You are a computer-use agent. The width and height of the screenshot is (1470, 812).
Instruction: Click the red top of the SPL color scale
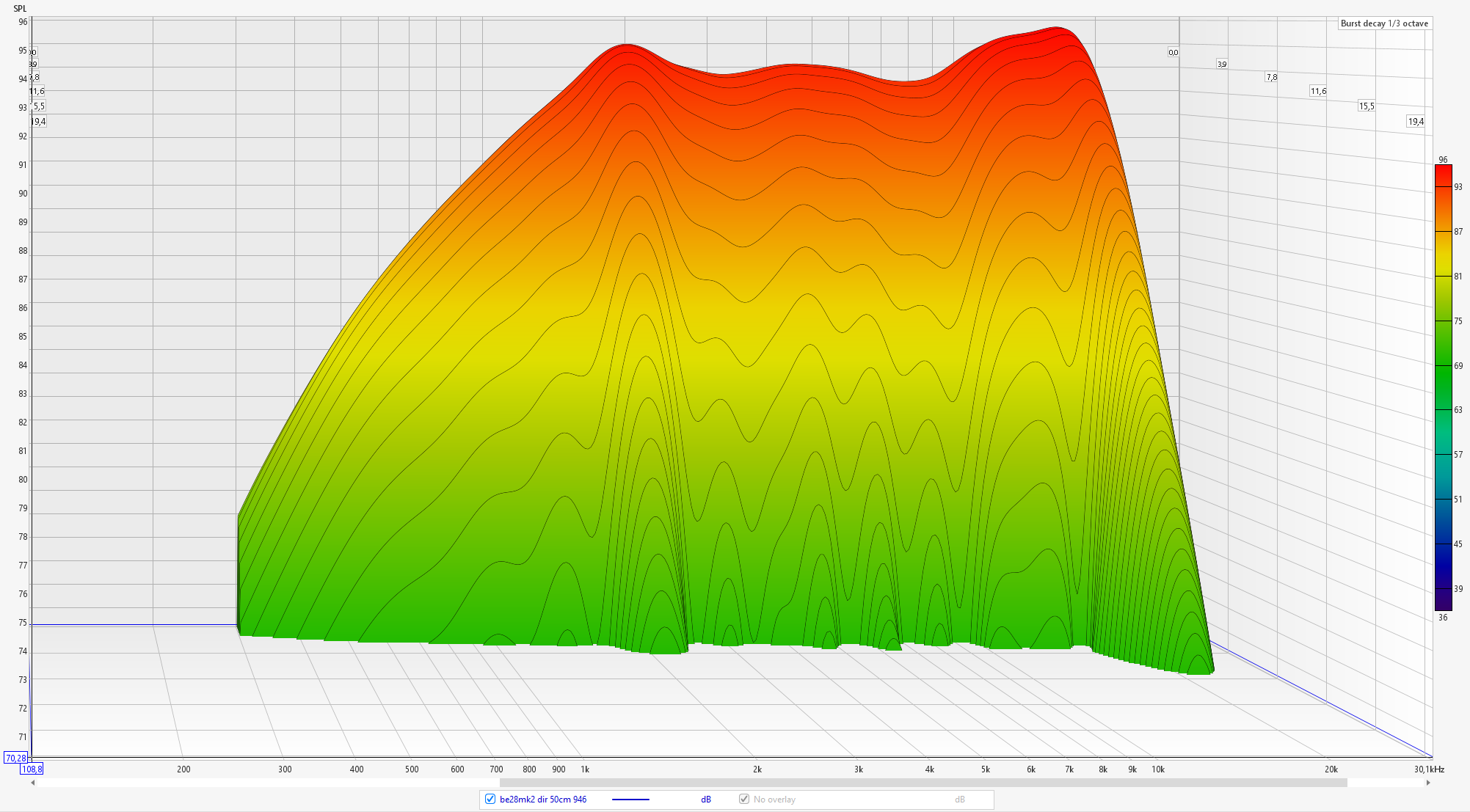coord(1443,172)
